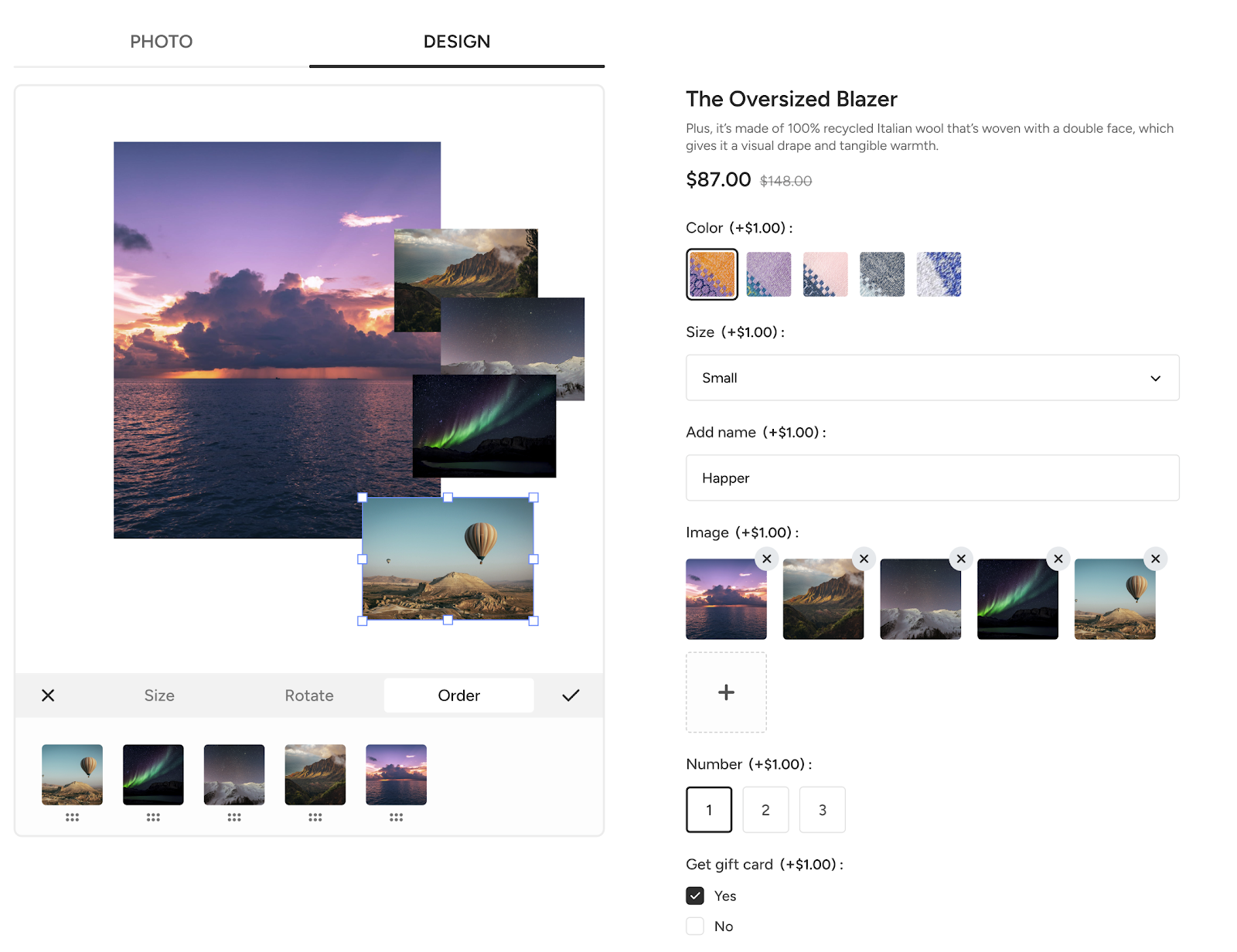Click the bottom-right resize handle of balloon image
The image size is (1237, 952).
(533, 620)
